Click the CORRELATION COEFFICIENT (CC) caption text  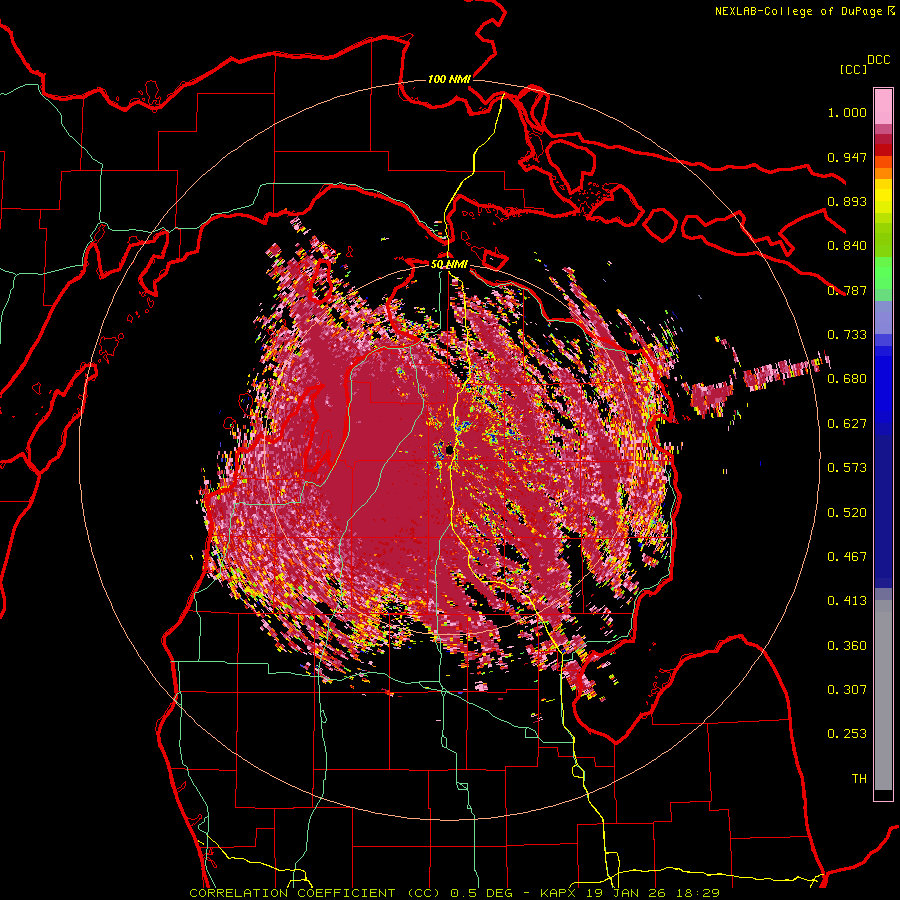[316, 893]
